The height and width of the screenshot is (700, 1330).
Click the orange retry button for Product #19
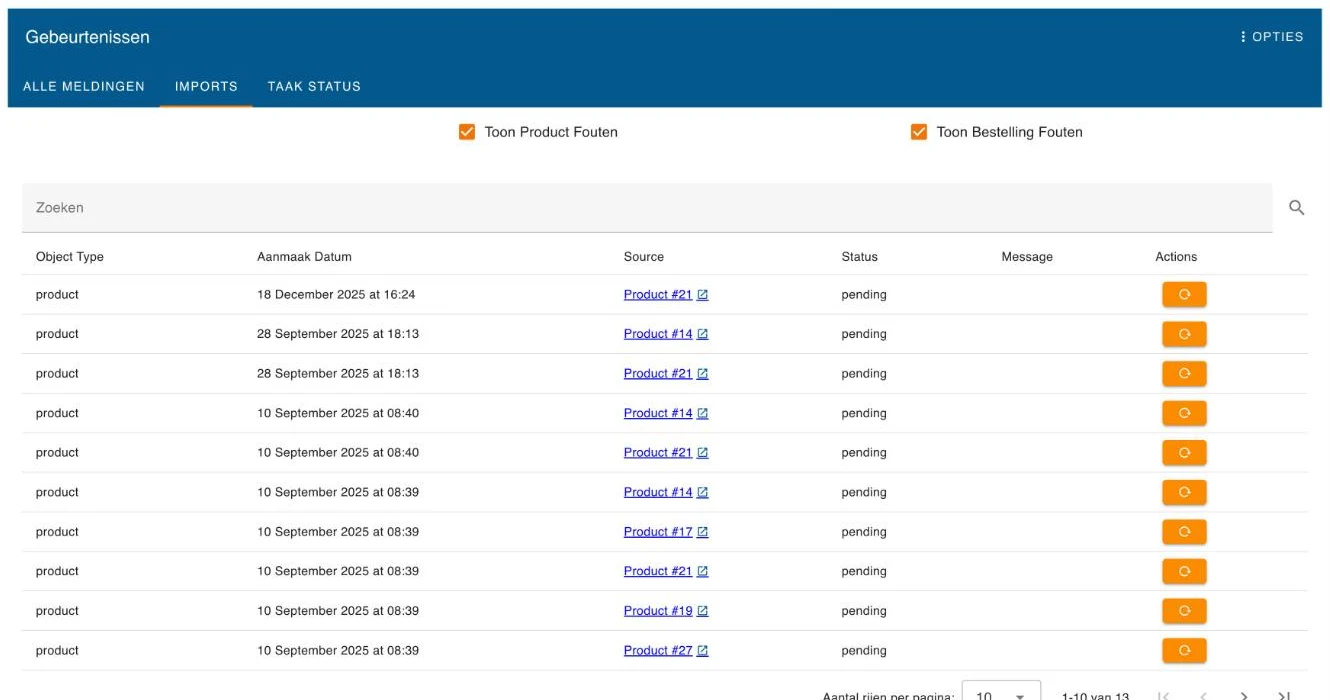1184,611
